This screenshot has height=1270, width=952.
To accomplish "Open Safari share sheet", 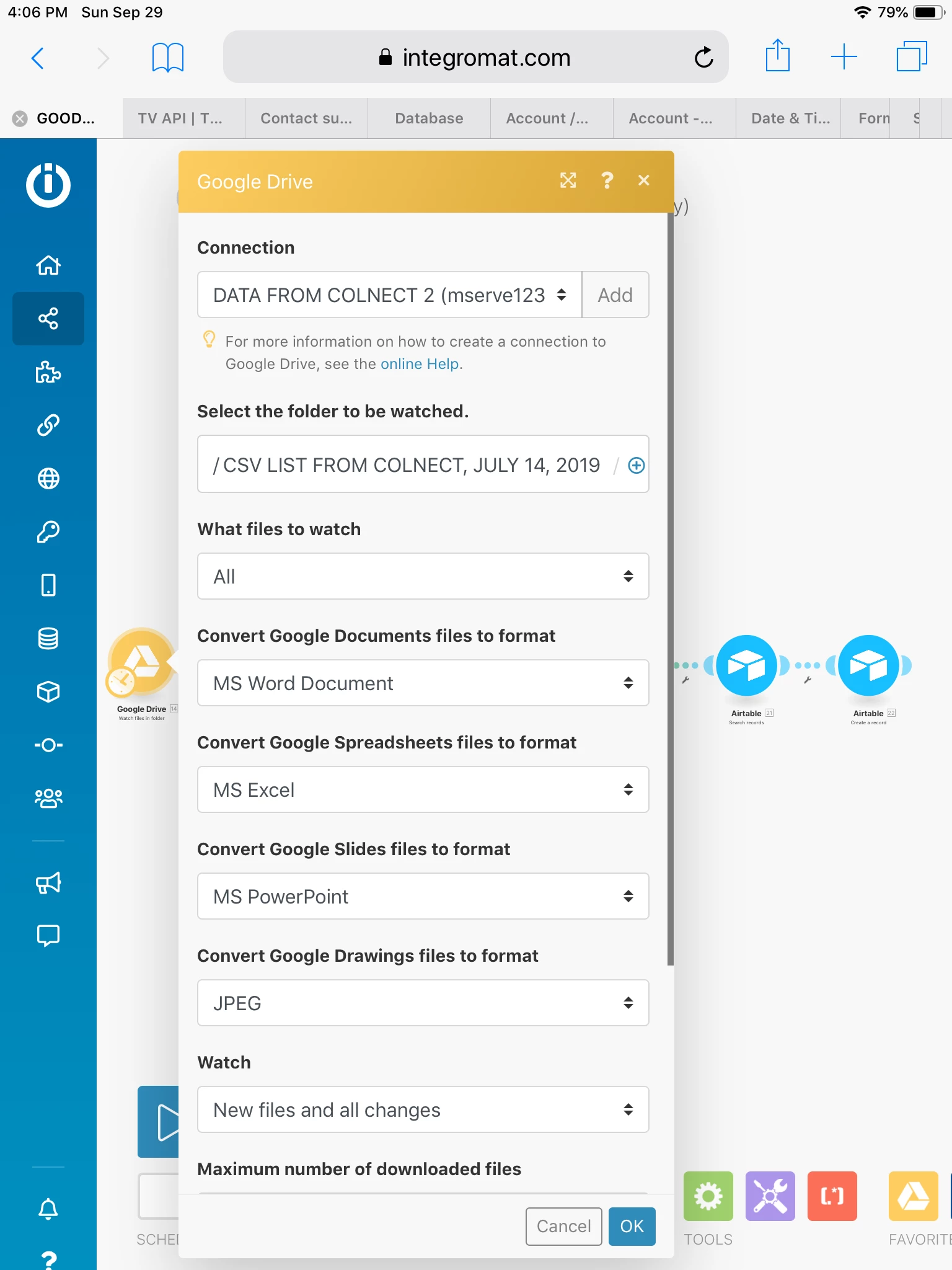I will [777, 56].
